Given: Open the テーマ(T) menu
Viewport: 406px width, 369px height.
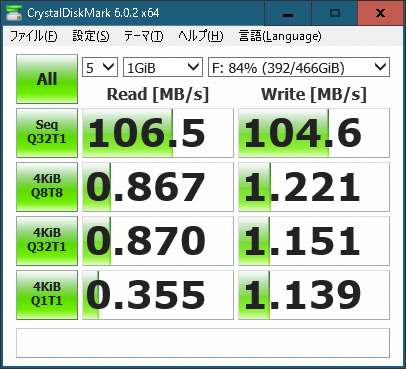Looking at the screenshot, I should 144,36.
